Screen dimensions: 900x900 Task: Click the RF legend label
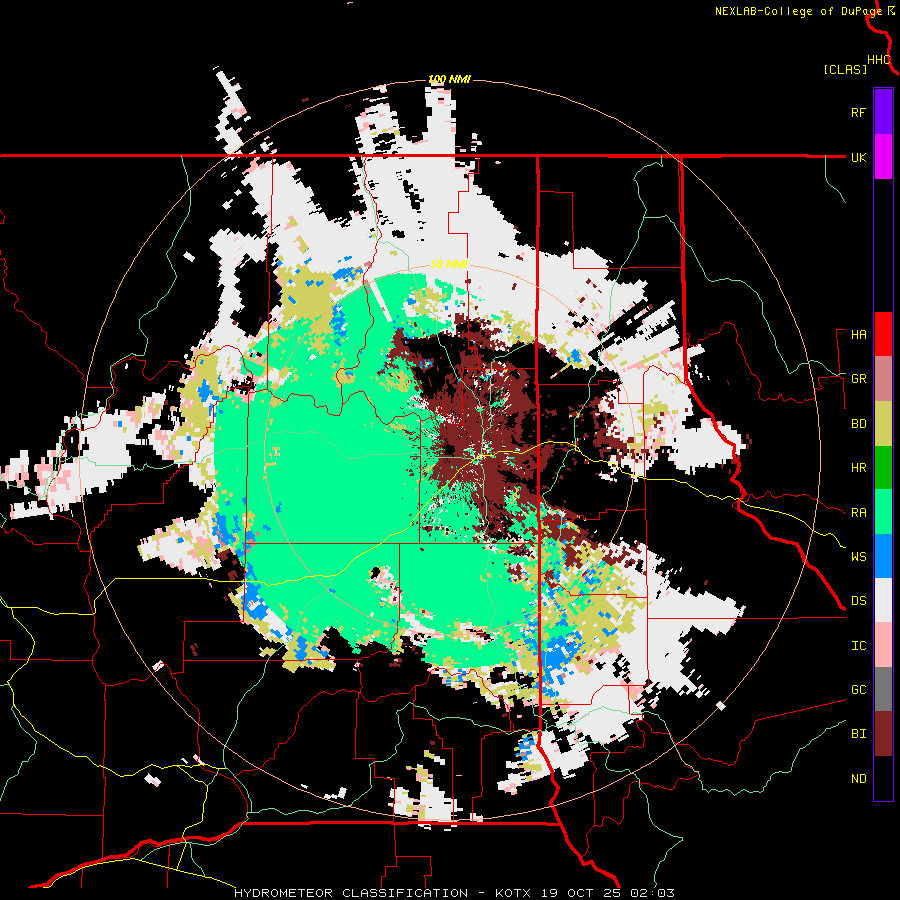[x=858, y=112]
